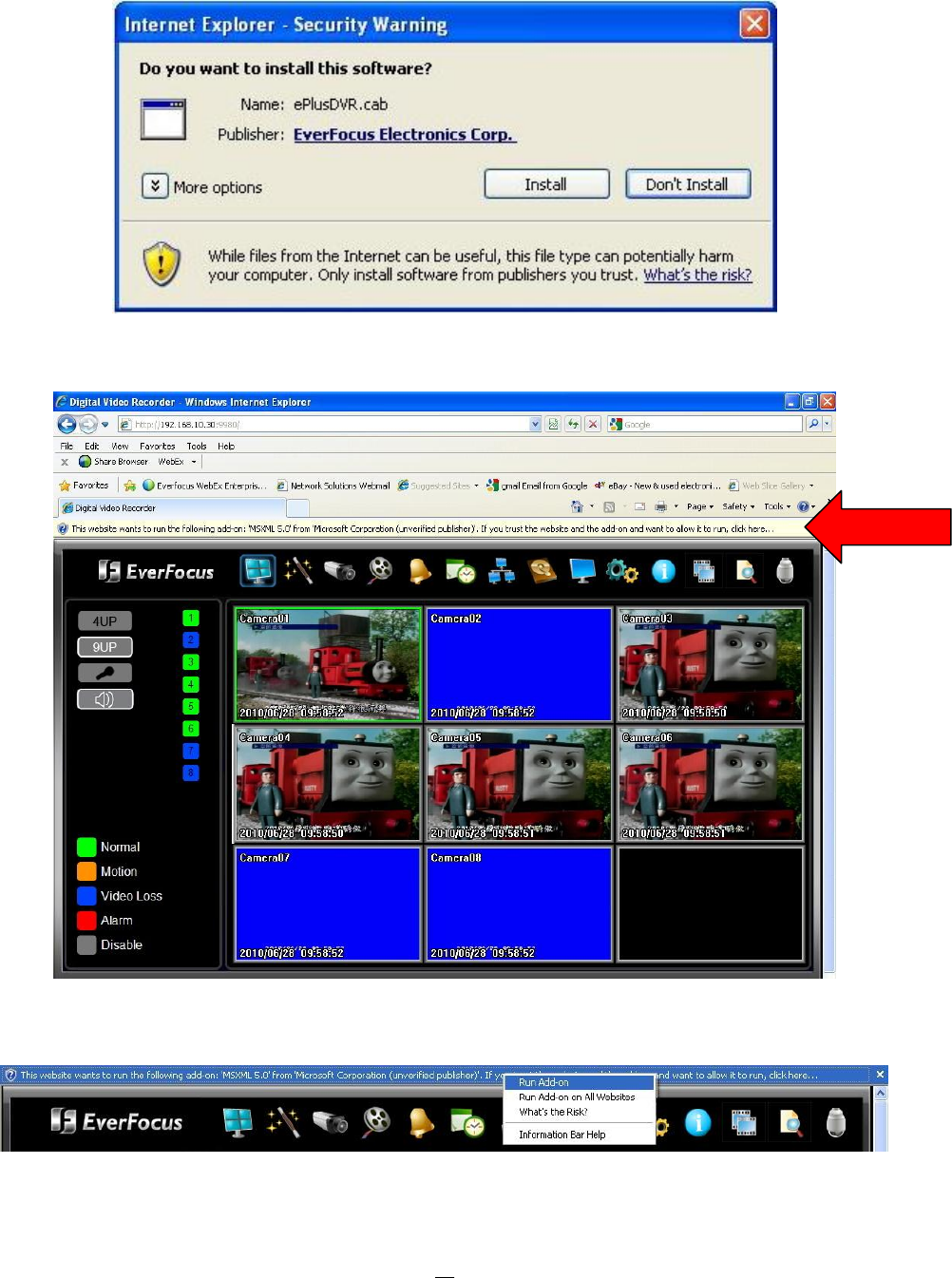Open the Safety dropdown menu
This screenshot has height=1278, width=952.
click(x=738, y=506)
